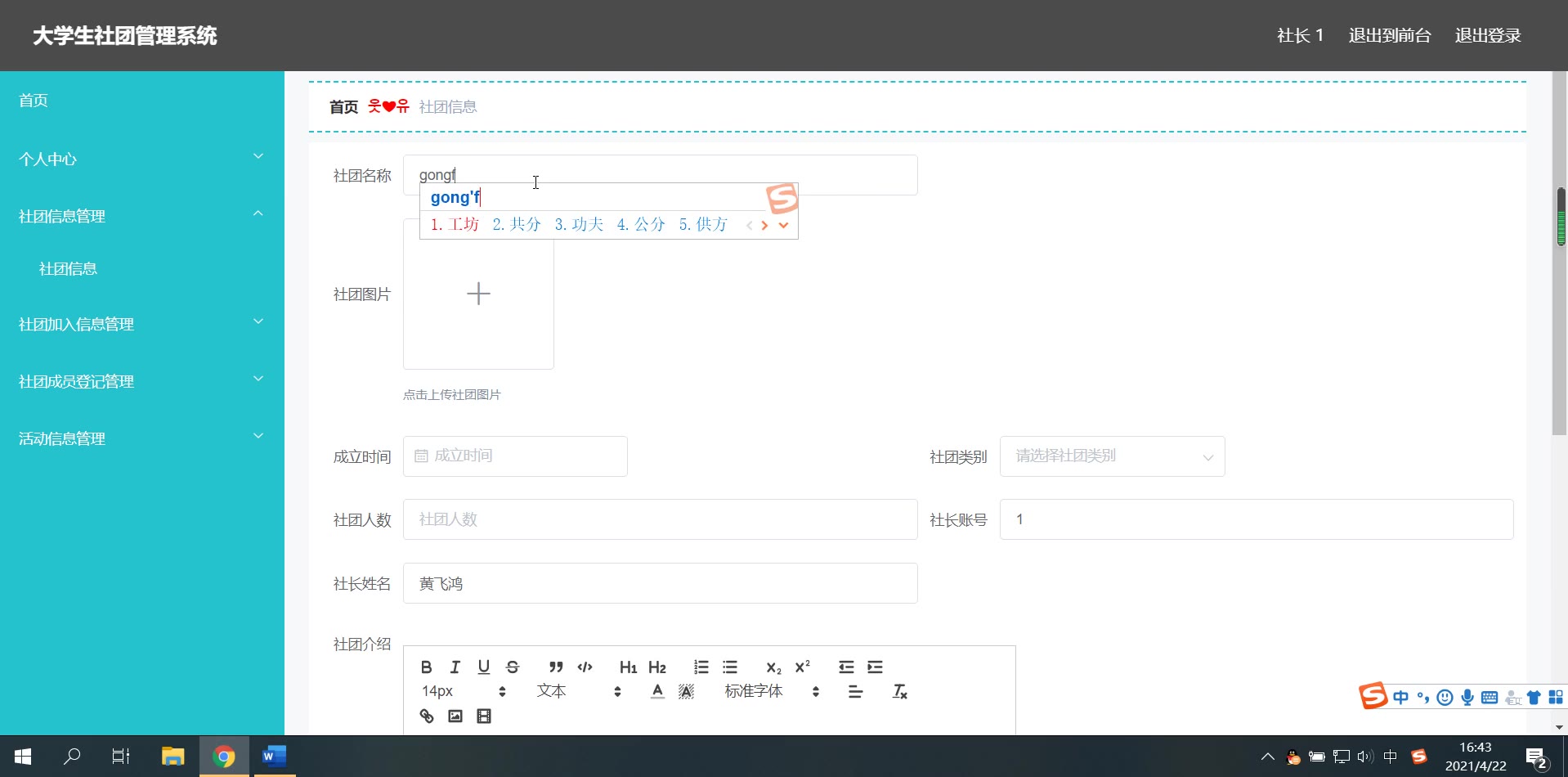Choose IME candidate 5 供方
The width and height of the screenshot is (1568, 777).
pyautogui.click(x=703, y=224)
